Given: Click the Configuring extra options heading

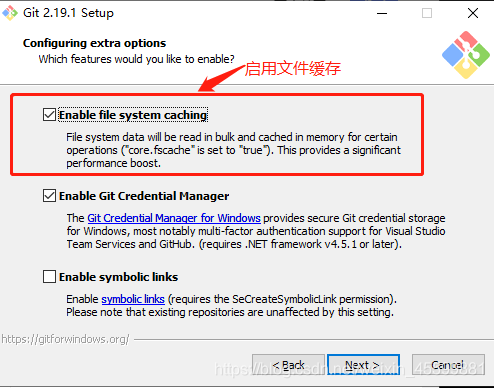Looking at the screenshot, I should click(94, 43).
